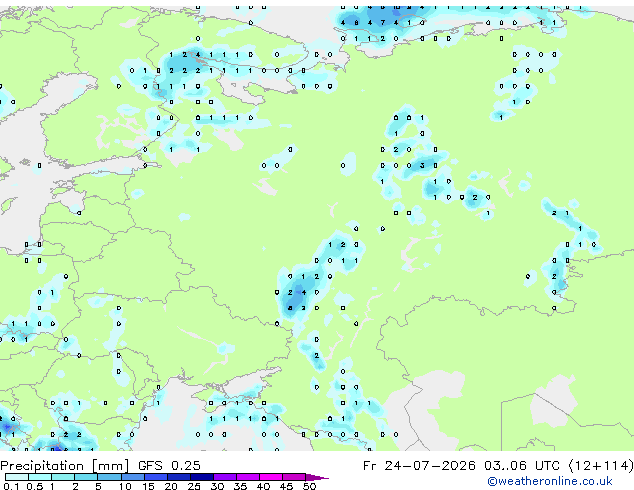The width and height of the screenshot is (634, 490).
Task: Select the 10–15 mm legend color swatch
Action: pos(132,477)
